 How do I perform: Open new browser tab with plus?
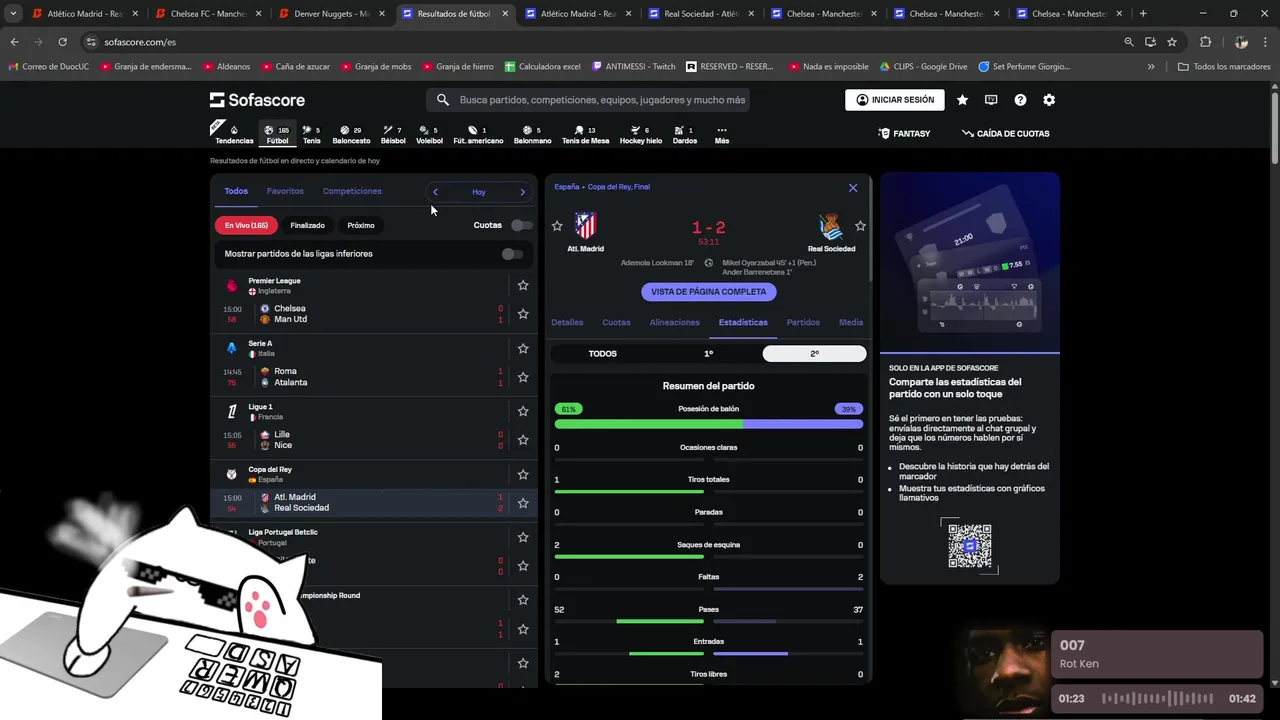tap(1143, 14)
